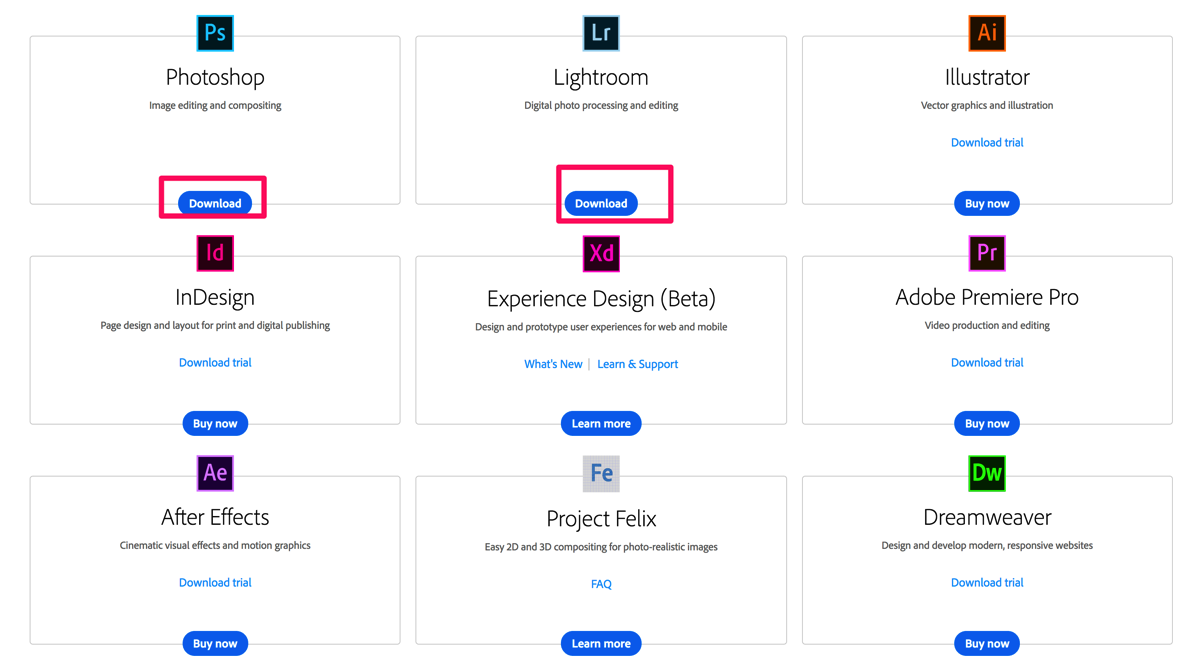Image resolution: width=1198 pixels, height=672 pixels.
Task: Click the Dreamweaver Dw app icon
Action: pyautogui.click(x=987, y=473)
